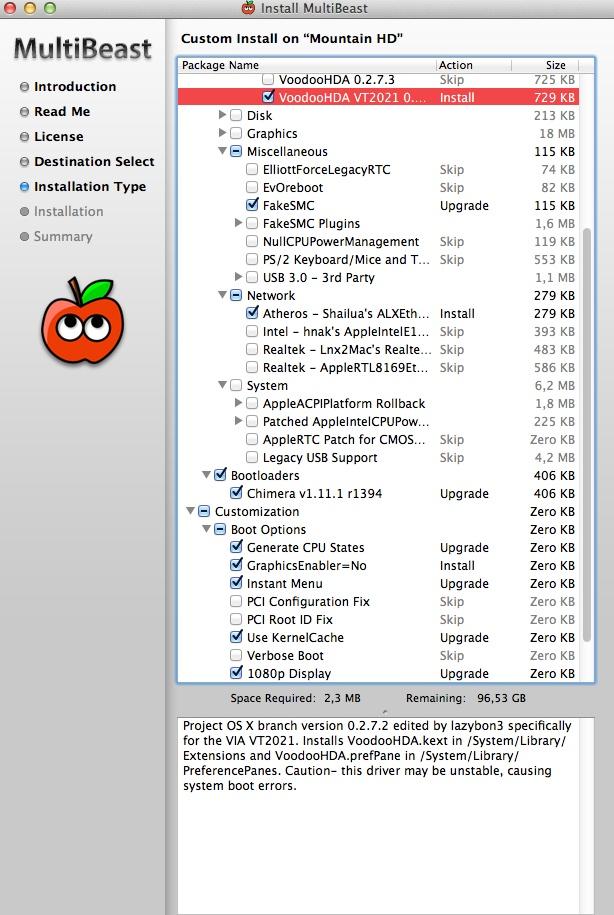
Task: Expand FakeSMC Plugins disclosure triangle
Action: 238,223
